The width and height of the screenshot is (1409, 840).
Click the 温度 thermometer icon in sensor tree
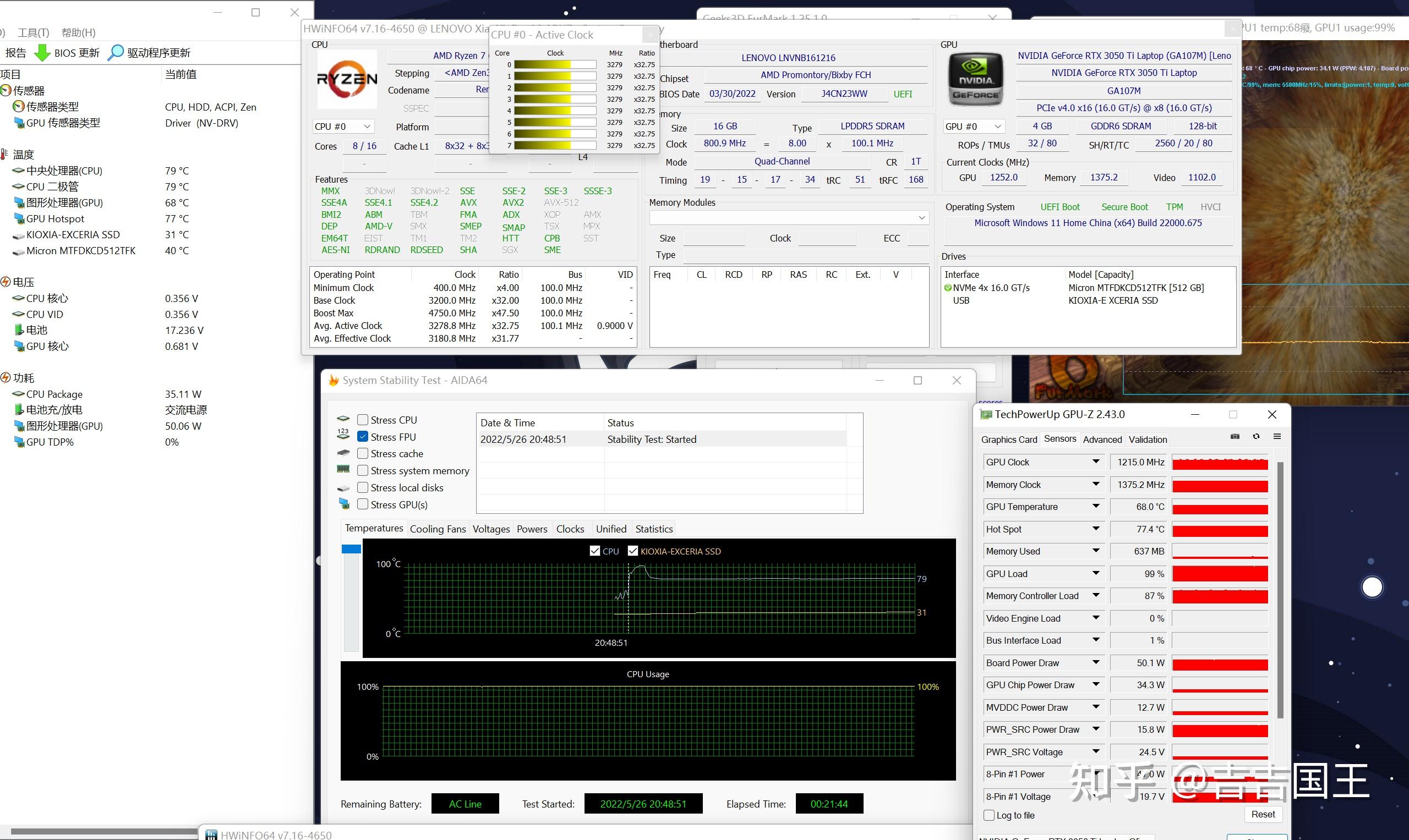click(4, 155)
